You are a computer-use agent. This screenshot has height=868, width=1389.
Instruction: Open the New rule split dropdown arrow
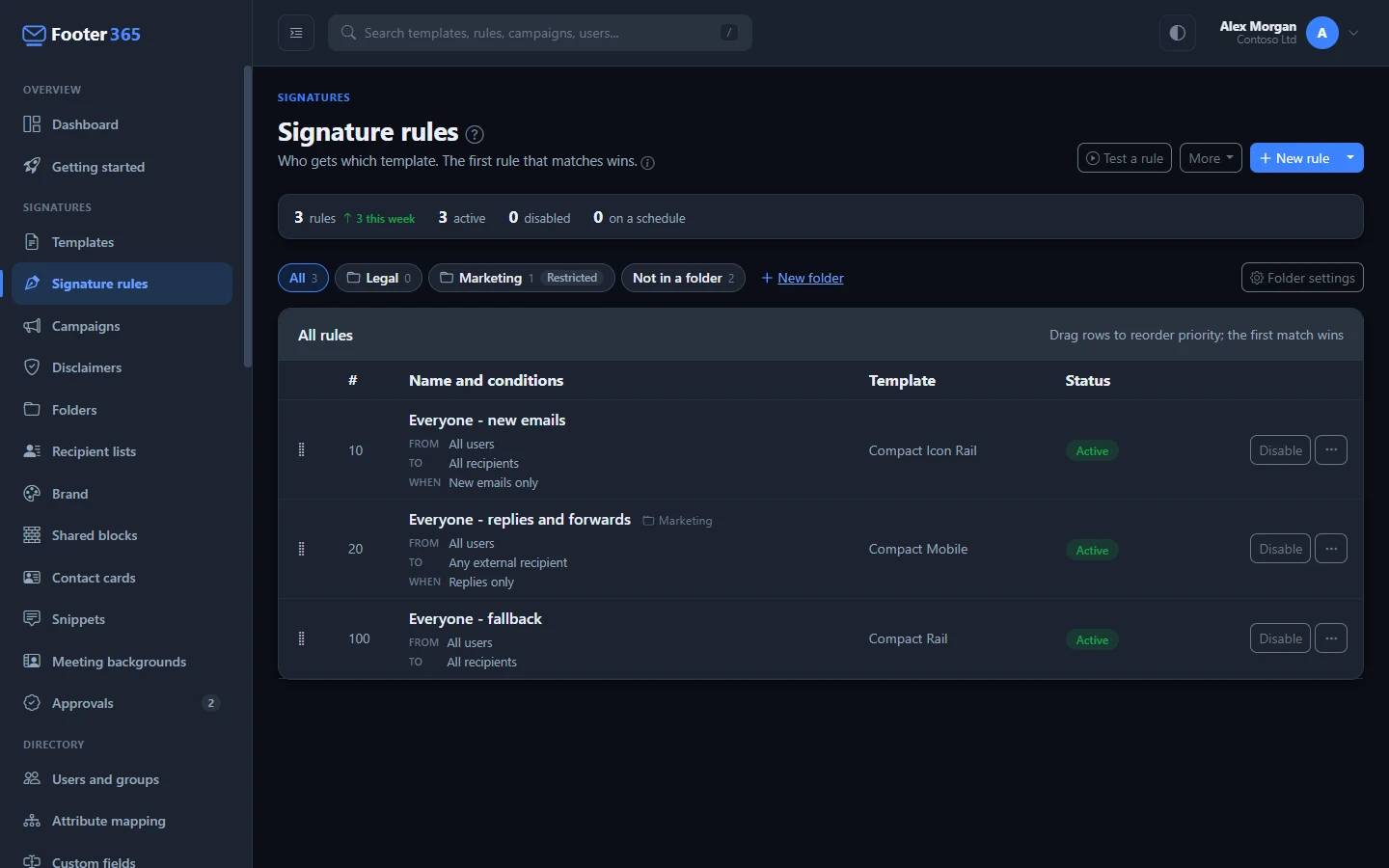click(x=1350, y=158)
